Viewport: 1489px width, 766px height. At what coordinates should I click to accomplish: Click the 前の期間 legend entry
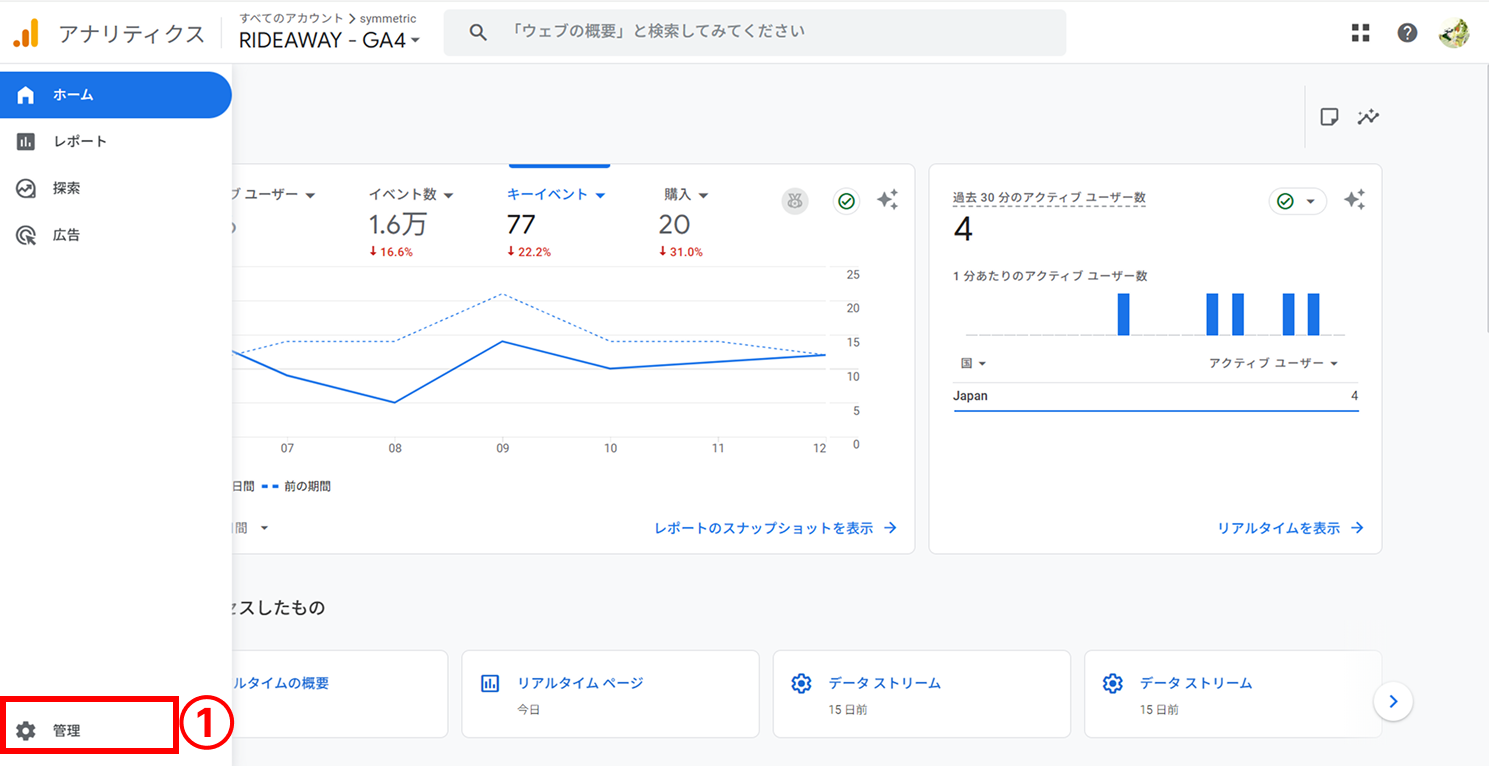(x=296, y=486)
